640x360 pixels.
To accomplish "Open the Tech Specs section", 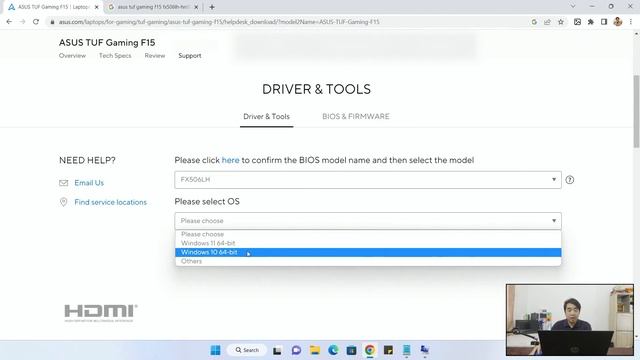I will (115, 56).
